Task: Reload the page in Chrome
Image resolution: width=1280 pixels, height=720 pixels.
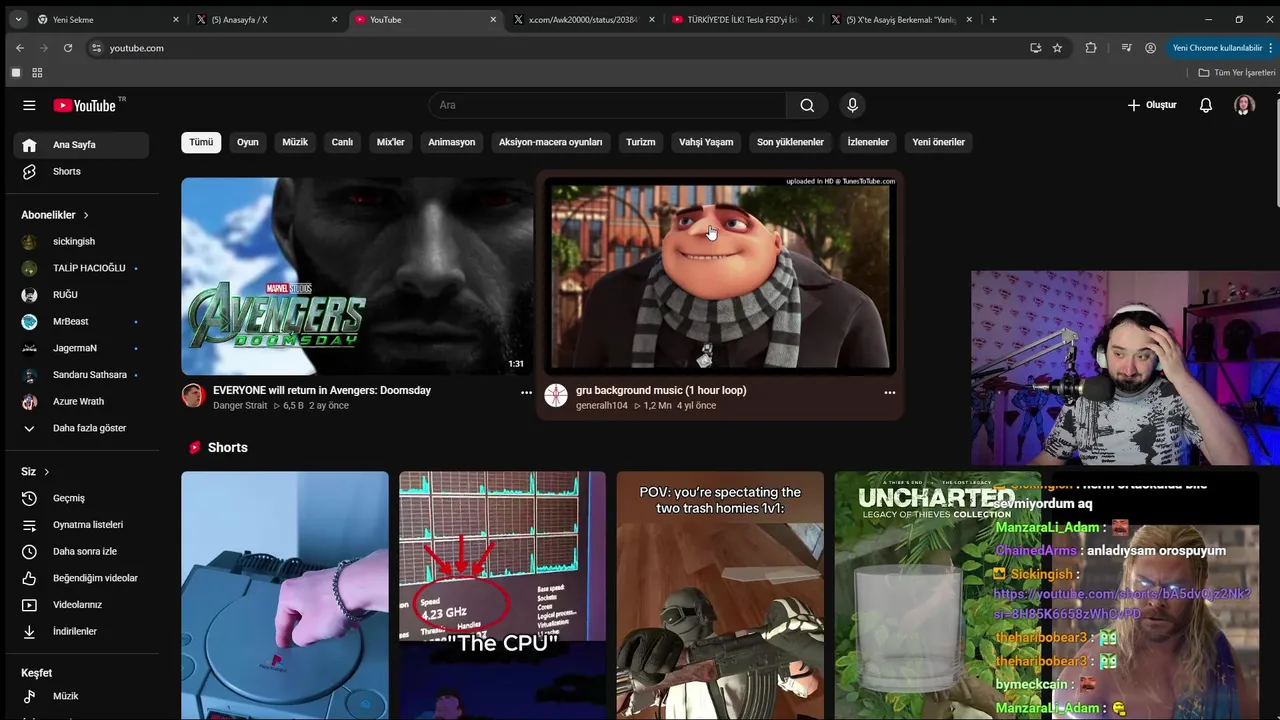Action: [x=68, y=48]
